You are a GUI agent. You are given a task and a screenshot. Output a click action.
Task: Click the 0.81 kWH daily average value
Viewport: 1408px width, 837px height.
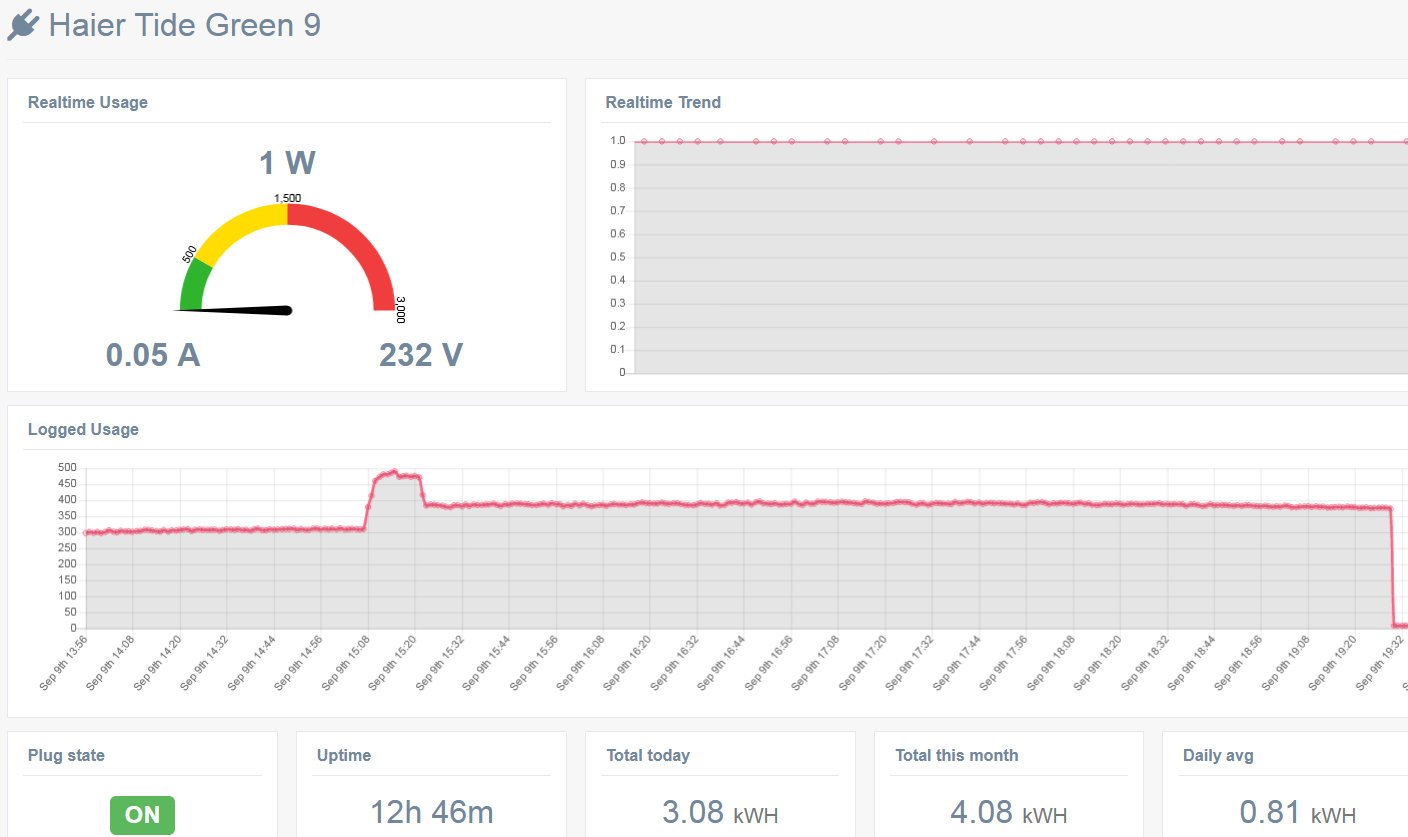1298,813
